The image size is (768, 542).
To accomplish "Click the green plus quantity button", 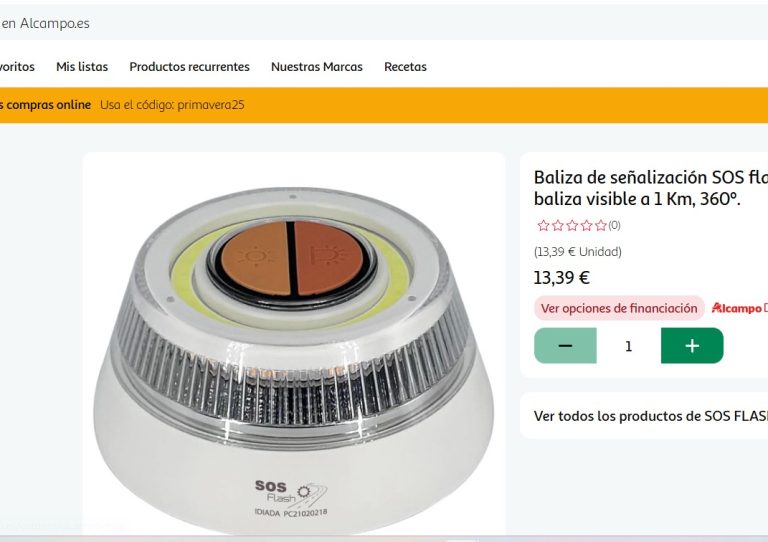I will tap(692, 346).
